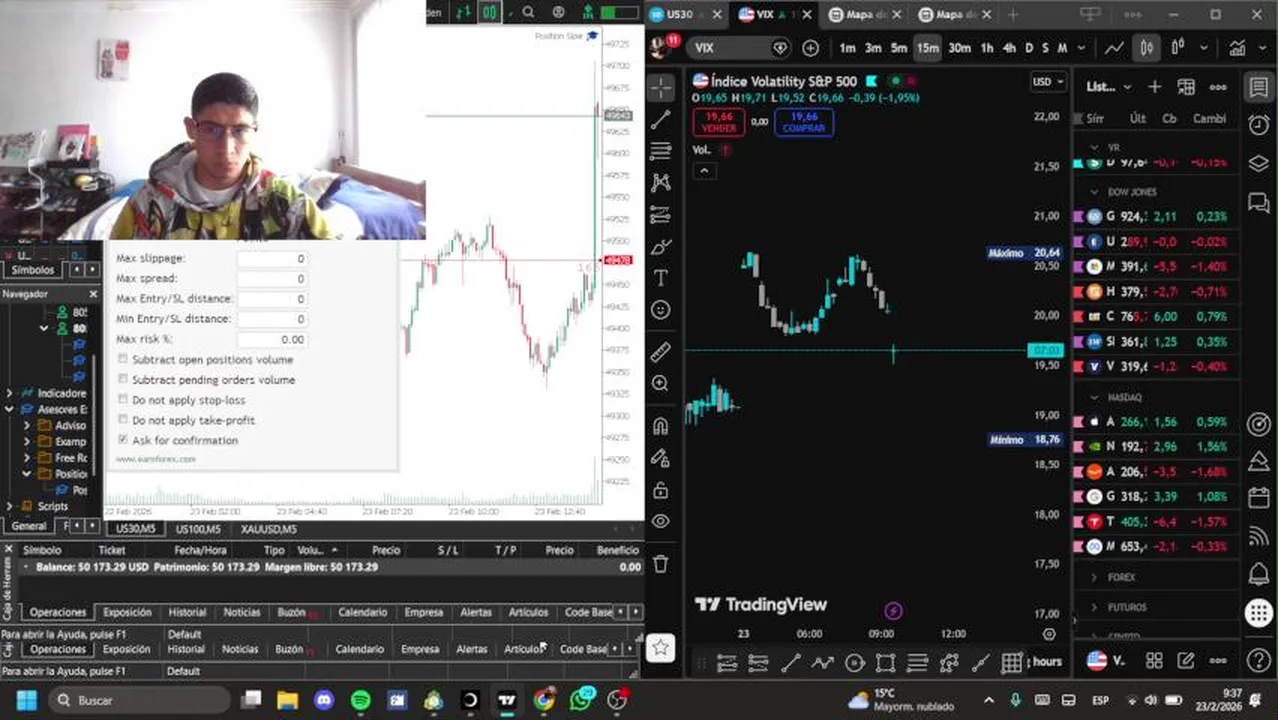The image size is (1278, 720).
Task: Switch to the 4h timeframe
Action: [x=1009, y=48]
